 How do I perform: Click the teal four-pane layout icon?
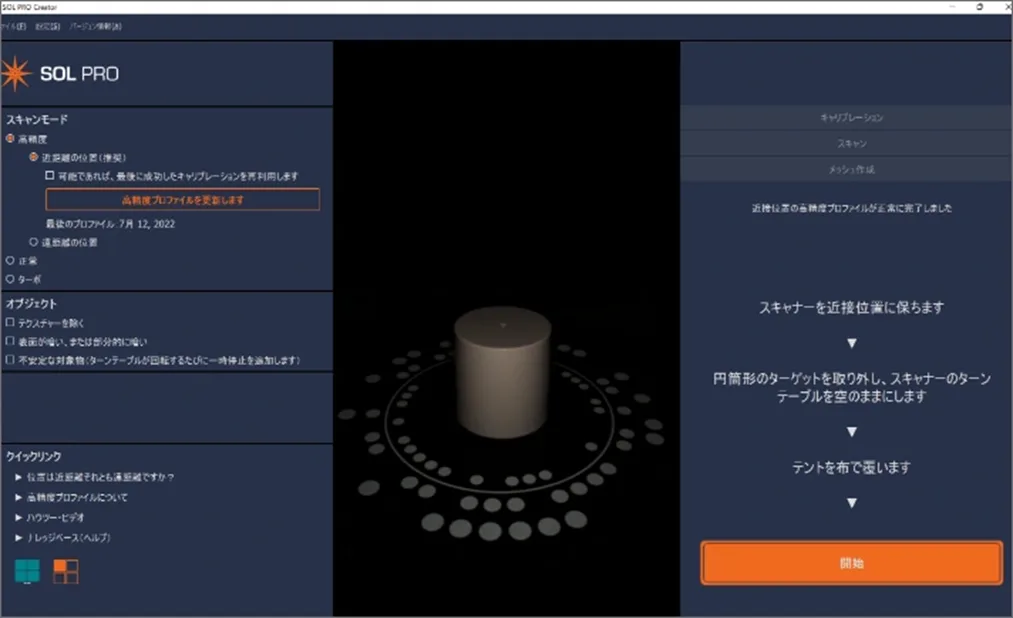click(27, 572)
